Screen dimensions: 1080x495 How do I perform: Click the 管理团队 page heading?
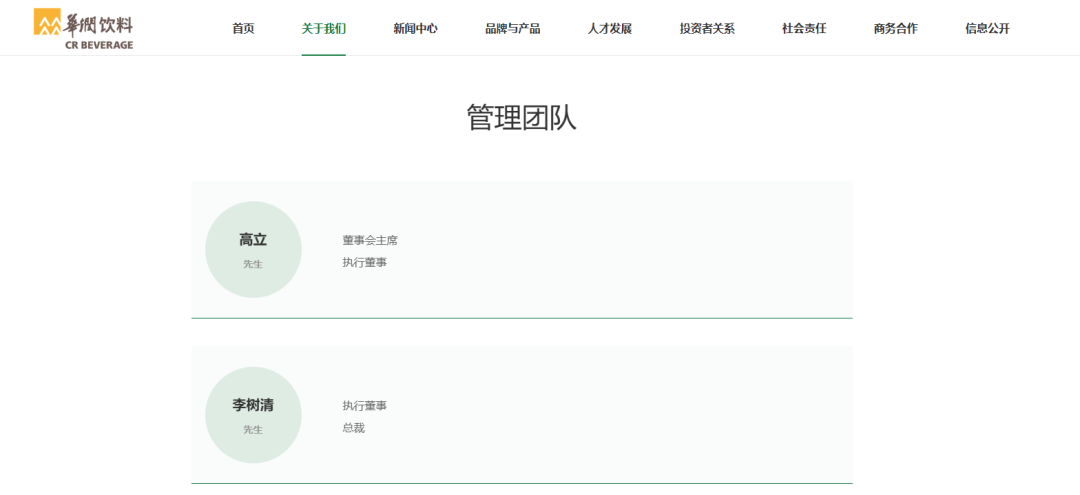pyautogui.click(x=521, y=118)
